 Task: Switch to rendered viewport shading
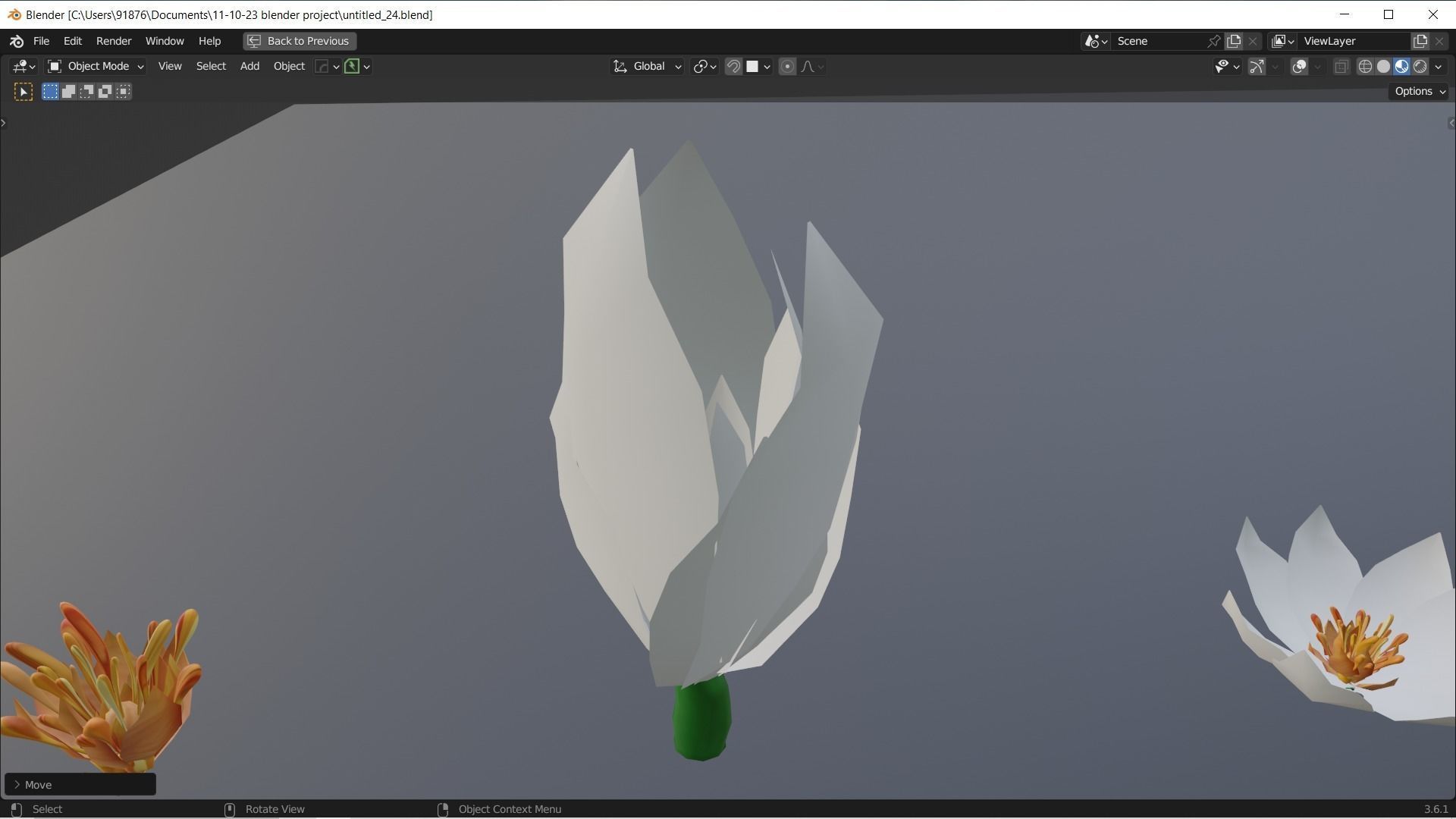pos(1420,67)
